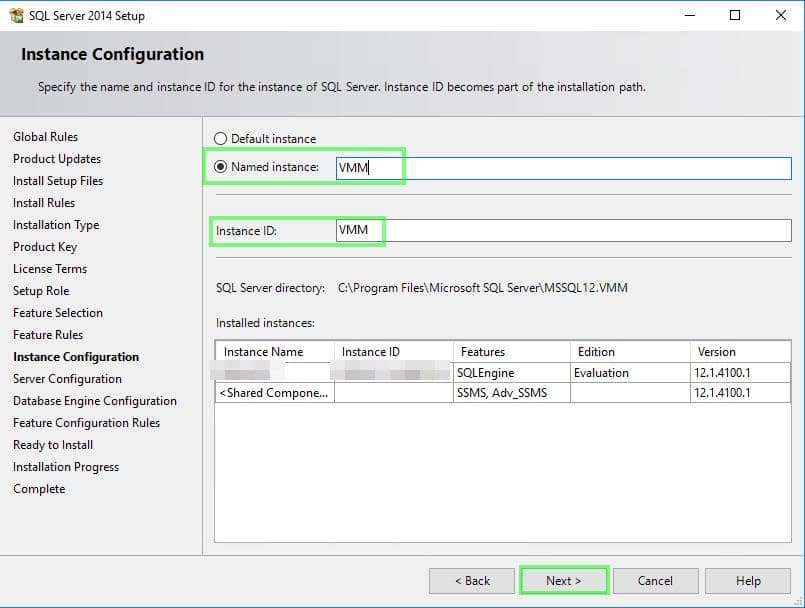Minimize the setup window
The image size is (805, 608).
point(690,15)
